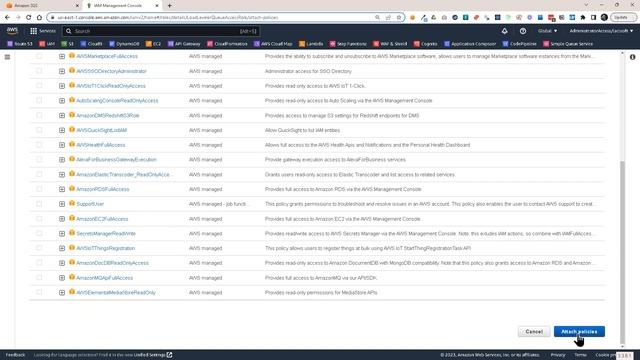Click the Cancel button
The height and width of the screenshot is (360, 640).
pos(534,331)
